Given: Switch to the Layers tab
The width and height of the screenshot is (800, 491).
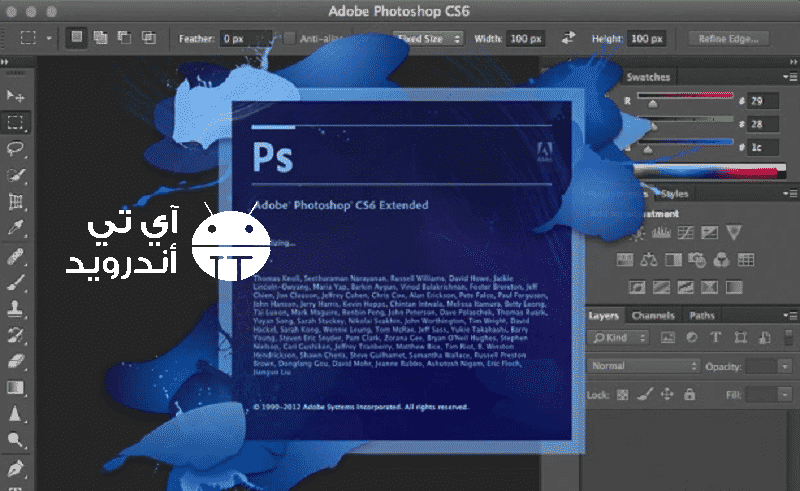Looking at the screenshot, I should (x=604, y=315).
